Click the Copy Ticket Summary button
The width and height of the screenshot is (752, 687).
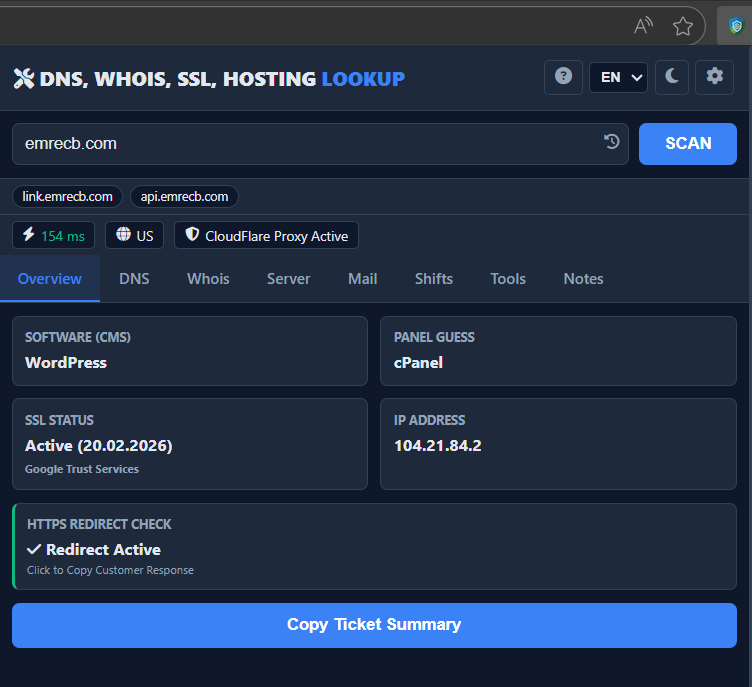coord(374,625)
